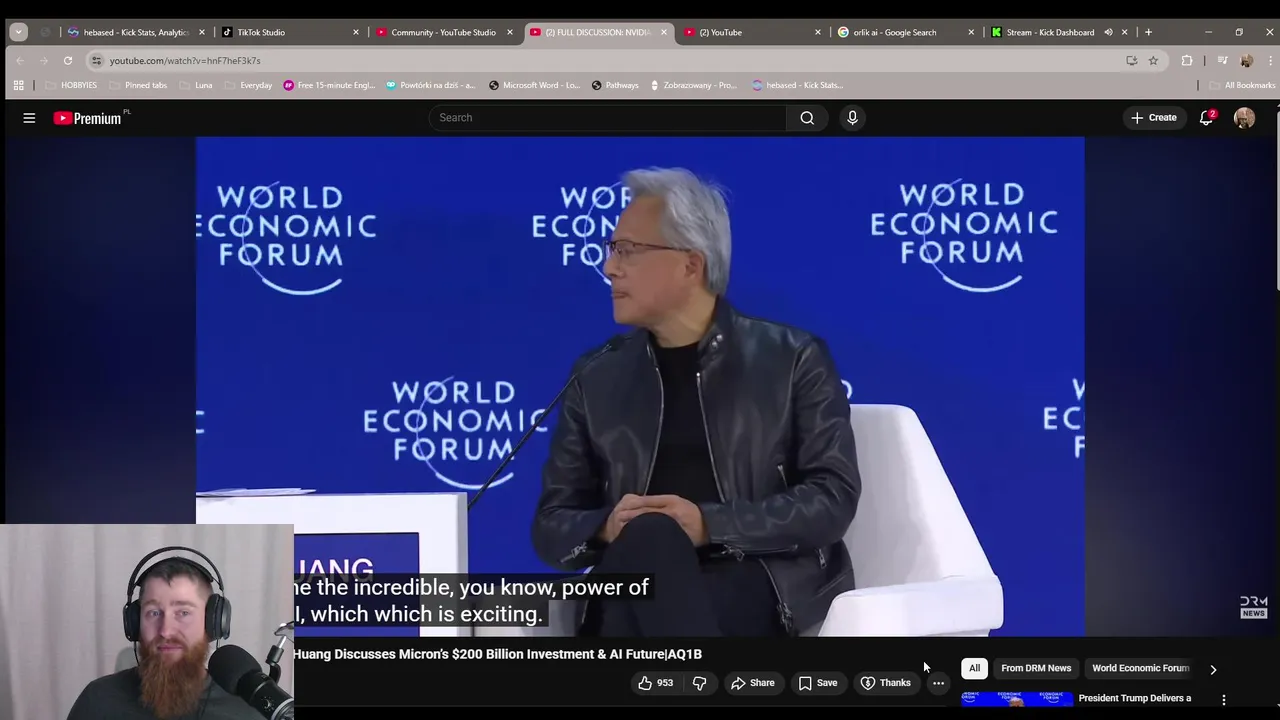This screenshot has width=1280, height=720.
Task: Open the bookmarks bar apps grid icon
Action: [x=18, y=85]
